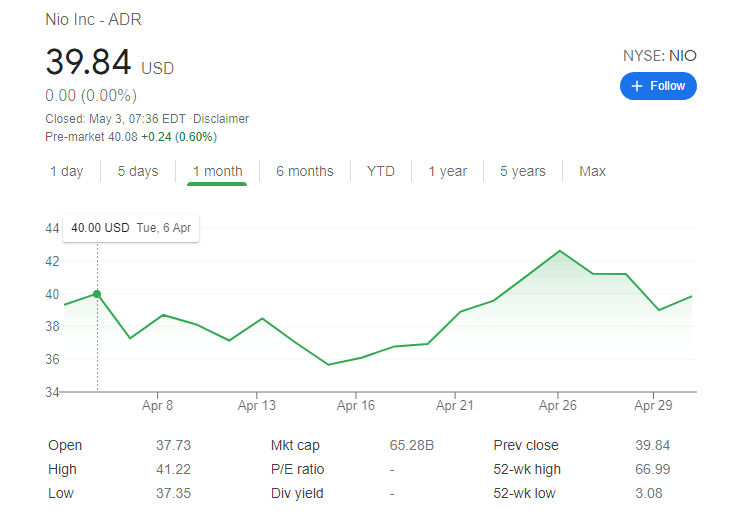The height and width of the screenshot is (520, 737).
Task: Click the Open value 37.73
Action: 173,445
